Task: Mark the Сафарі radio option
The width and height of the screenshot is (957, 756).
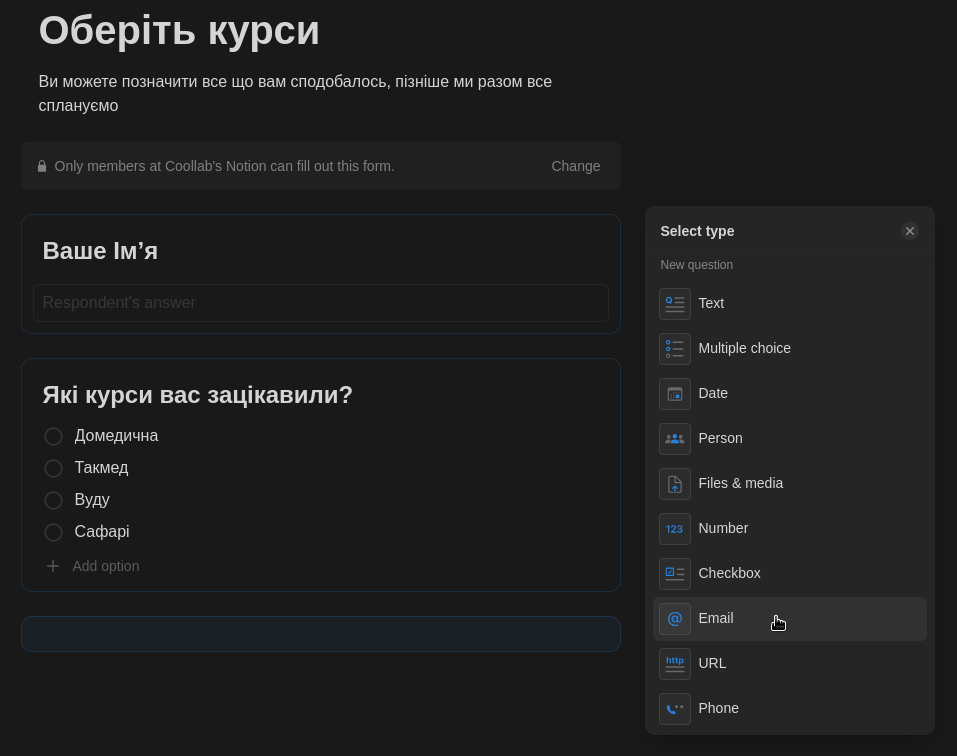Action: point(54,533)
